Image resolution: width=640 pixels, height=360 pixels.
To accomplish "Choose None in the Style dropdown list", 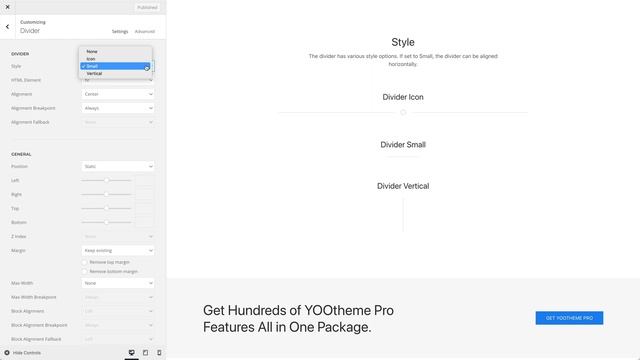I will 116,51.
